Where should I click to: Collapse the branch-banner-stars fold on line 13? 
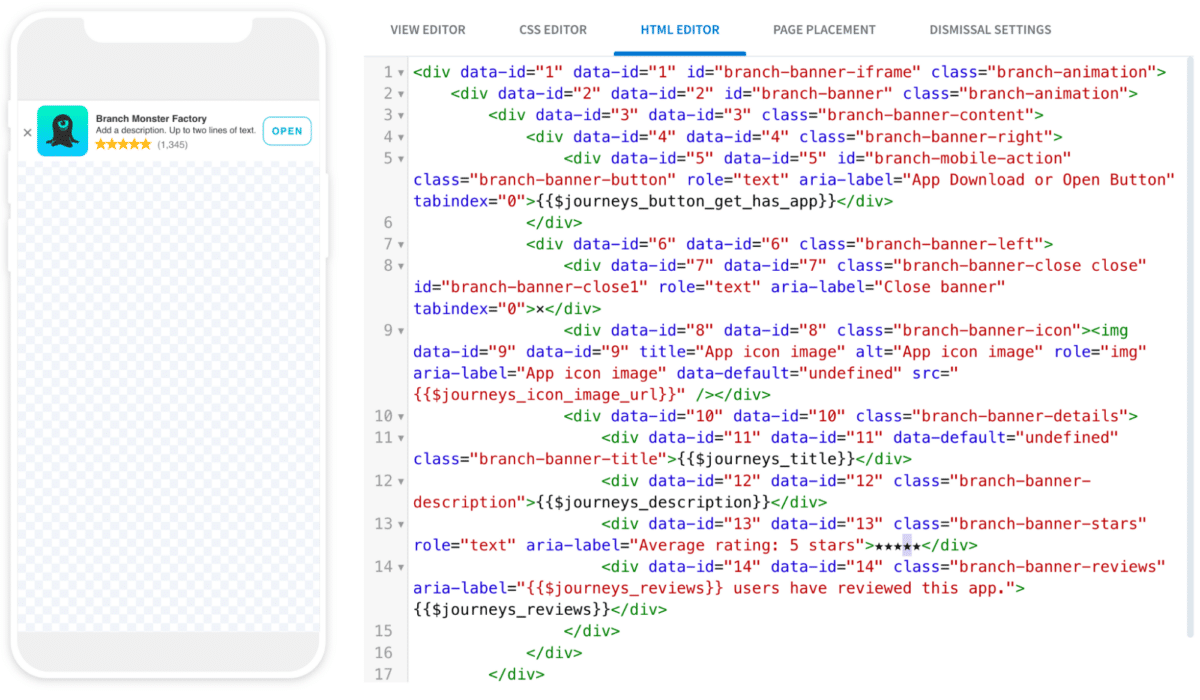coord(399,523)
